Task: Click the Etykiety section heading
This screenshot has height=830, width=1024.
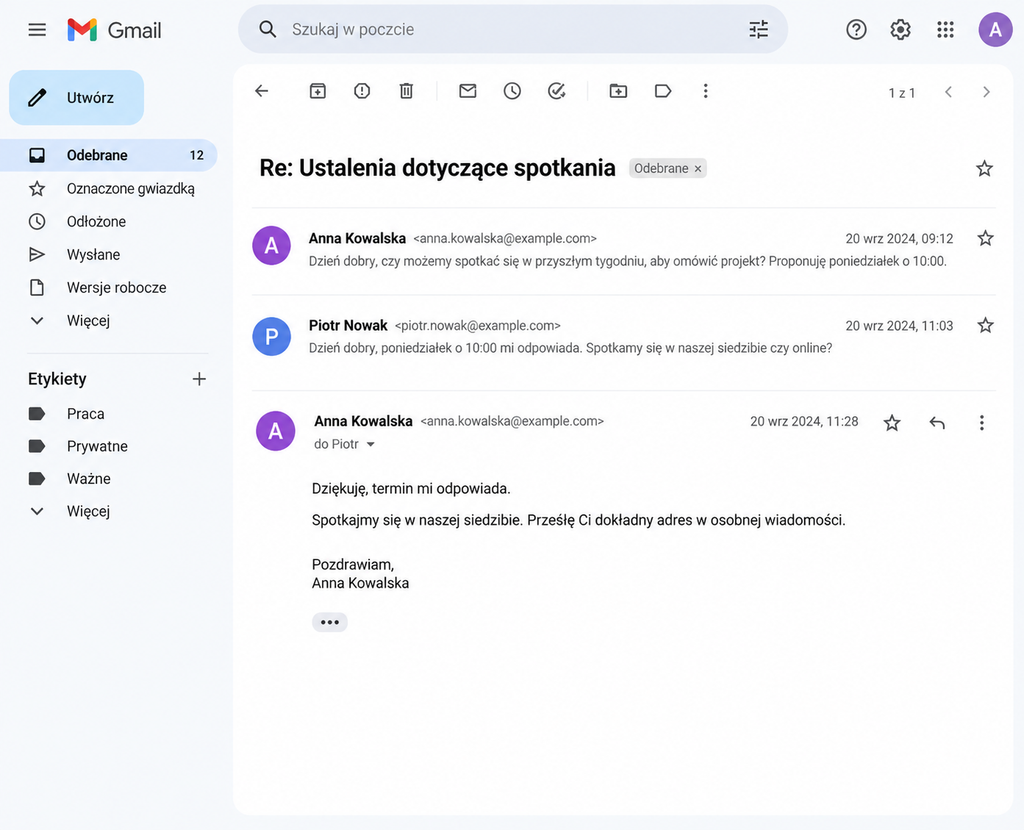Action: pyautogui.click(x=57, y=379)
